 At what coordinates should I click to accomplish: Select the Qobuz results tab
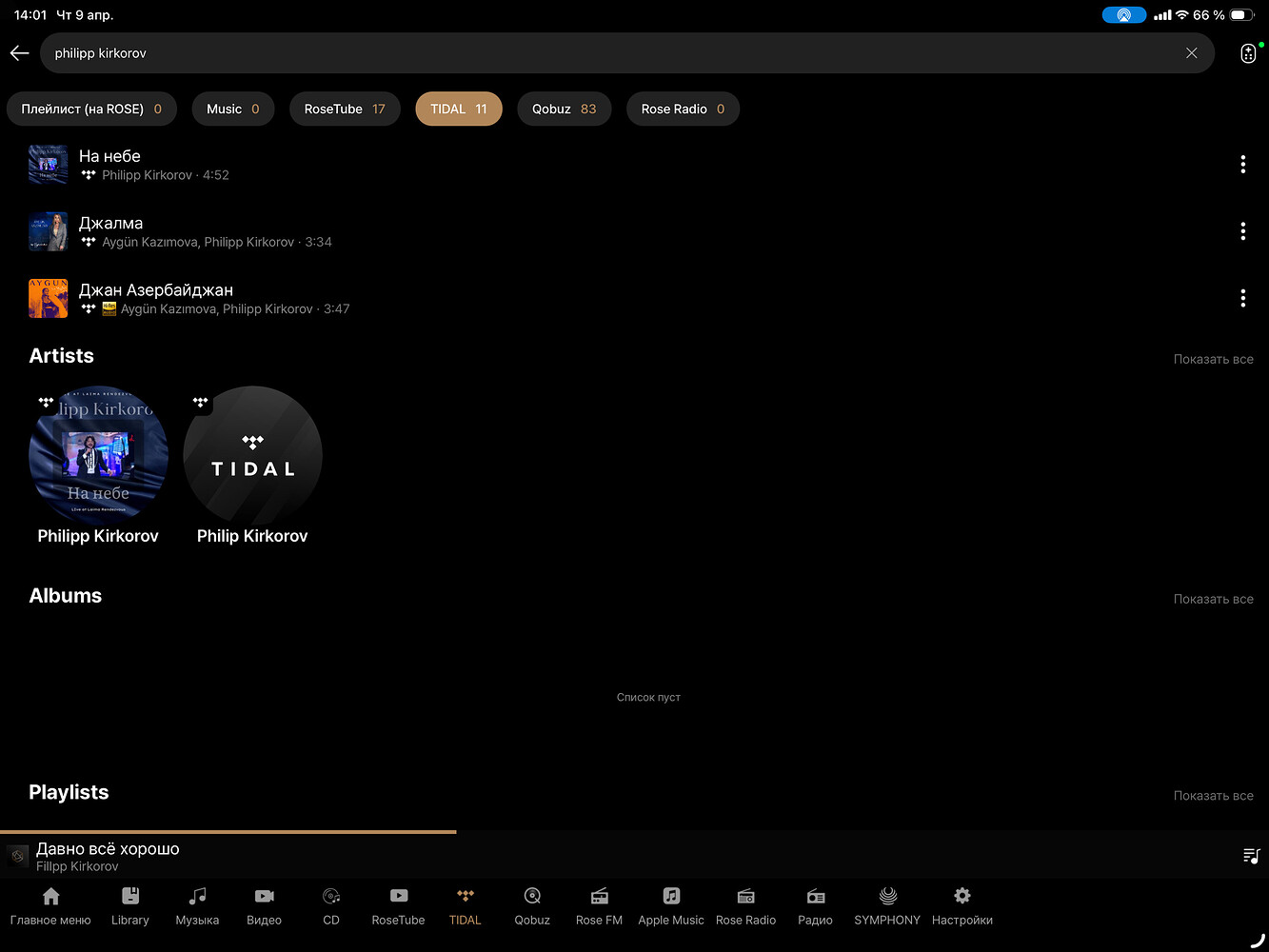[x=565, y=109]
